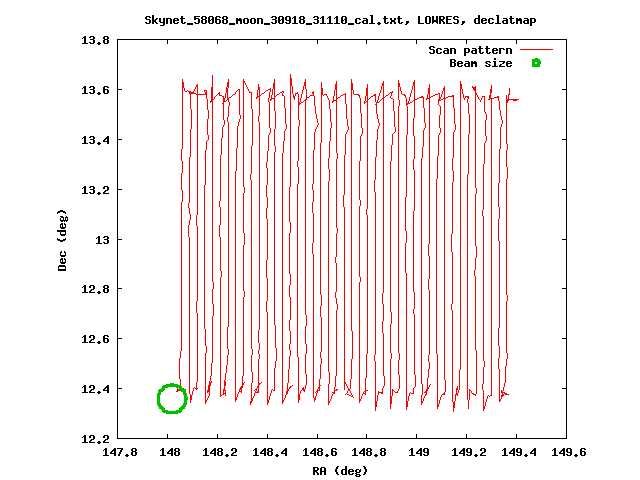
Task: Click x-axis tick label 148
Action: 169,452
